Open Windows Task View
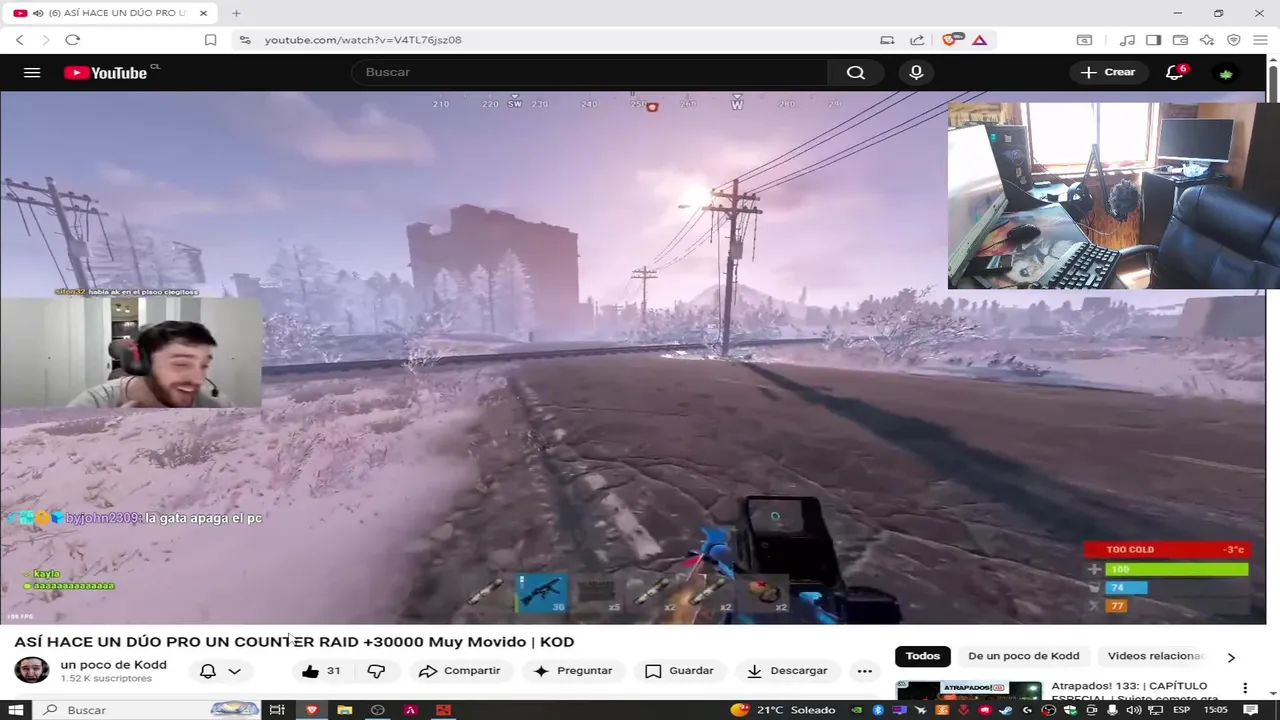The width and height of the screenshot is (1280, 720). tap(277, 710)
